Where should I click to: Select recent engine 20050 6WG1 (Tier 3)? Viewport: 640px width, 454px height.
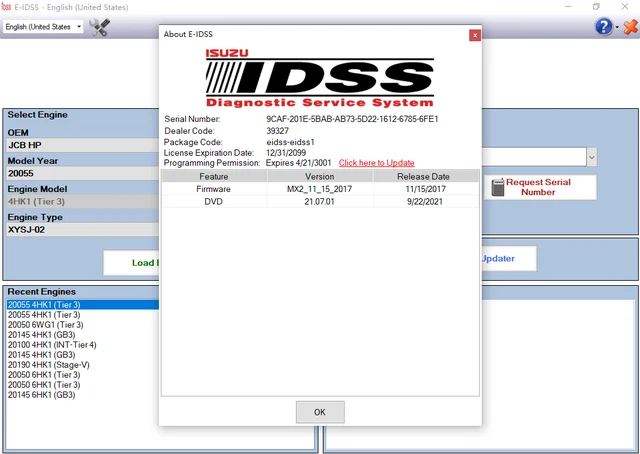[x=46, y=325]
